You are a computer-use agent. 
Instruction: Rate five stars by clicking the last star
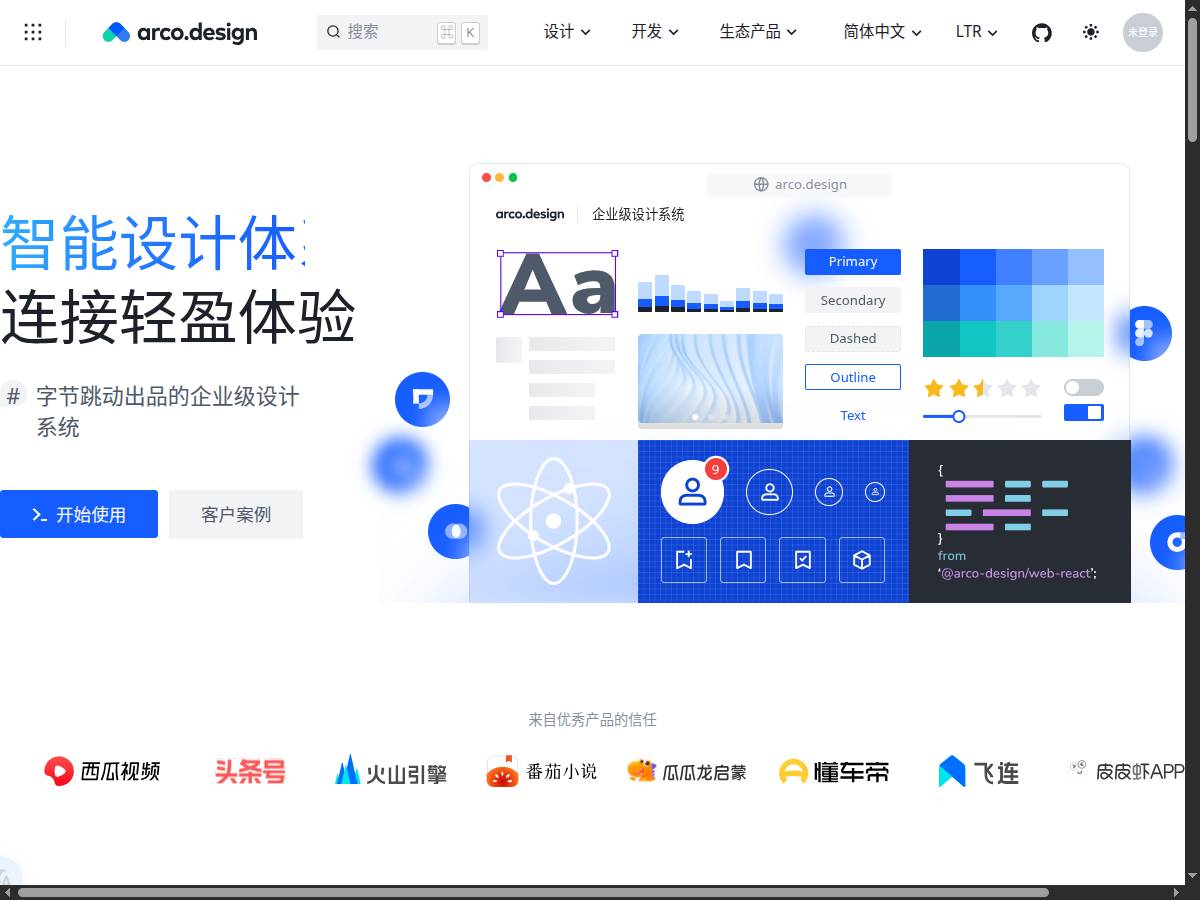click(x=1030, y=388)
